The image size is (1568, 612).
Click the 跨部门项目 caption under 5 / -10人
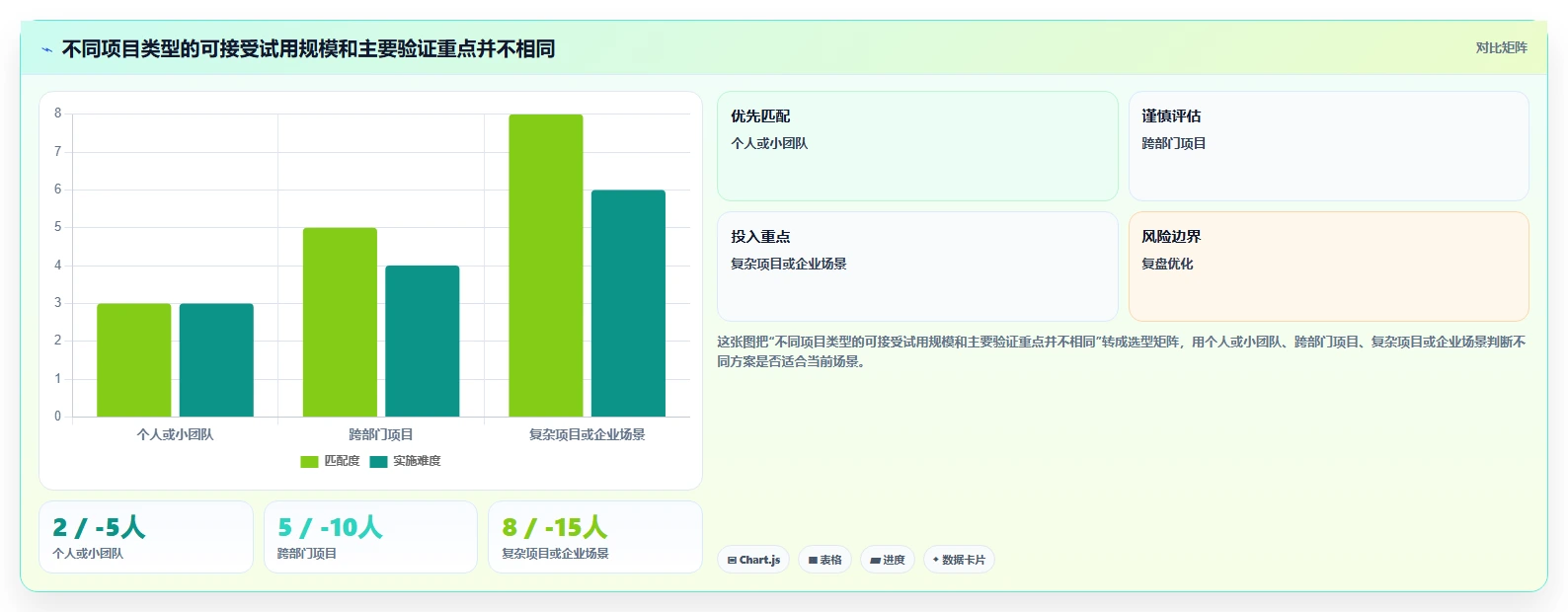coord(307,554)
